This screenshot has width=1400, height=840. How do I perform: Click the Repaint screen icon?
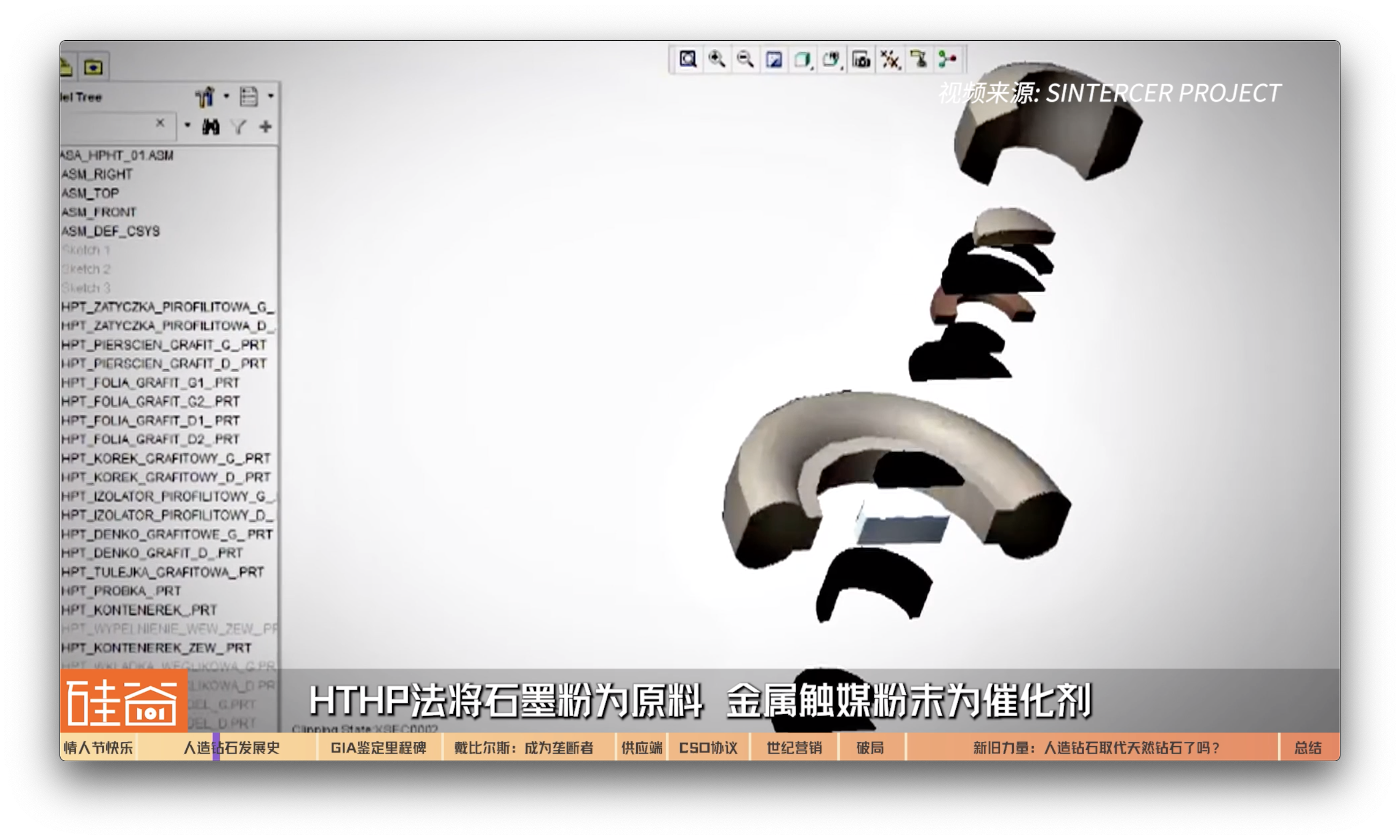click(773, 60)
